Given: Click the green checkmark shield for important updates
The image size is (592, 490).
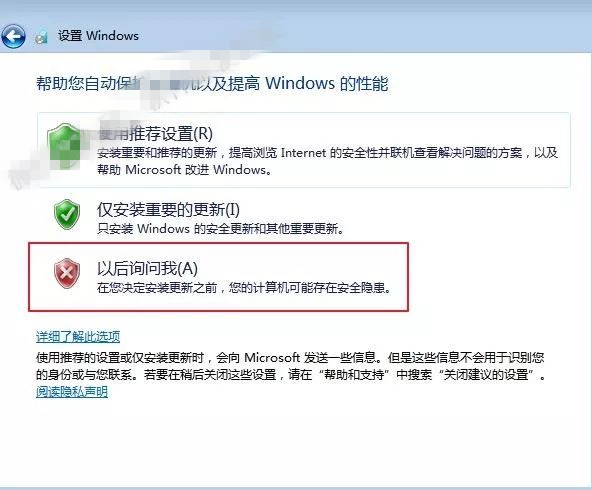Looking at the screenshot, I should [67, 214].
